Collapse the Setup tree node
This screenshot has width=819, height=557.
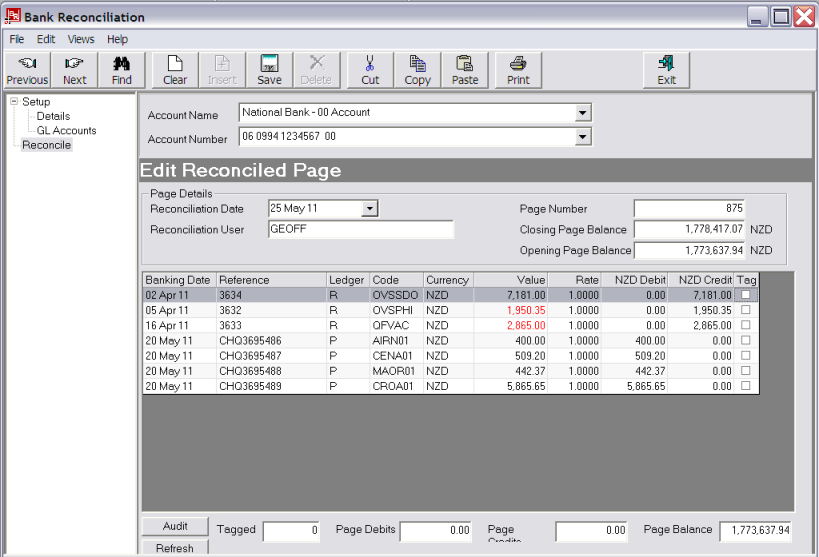(13, 102)
